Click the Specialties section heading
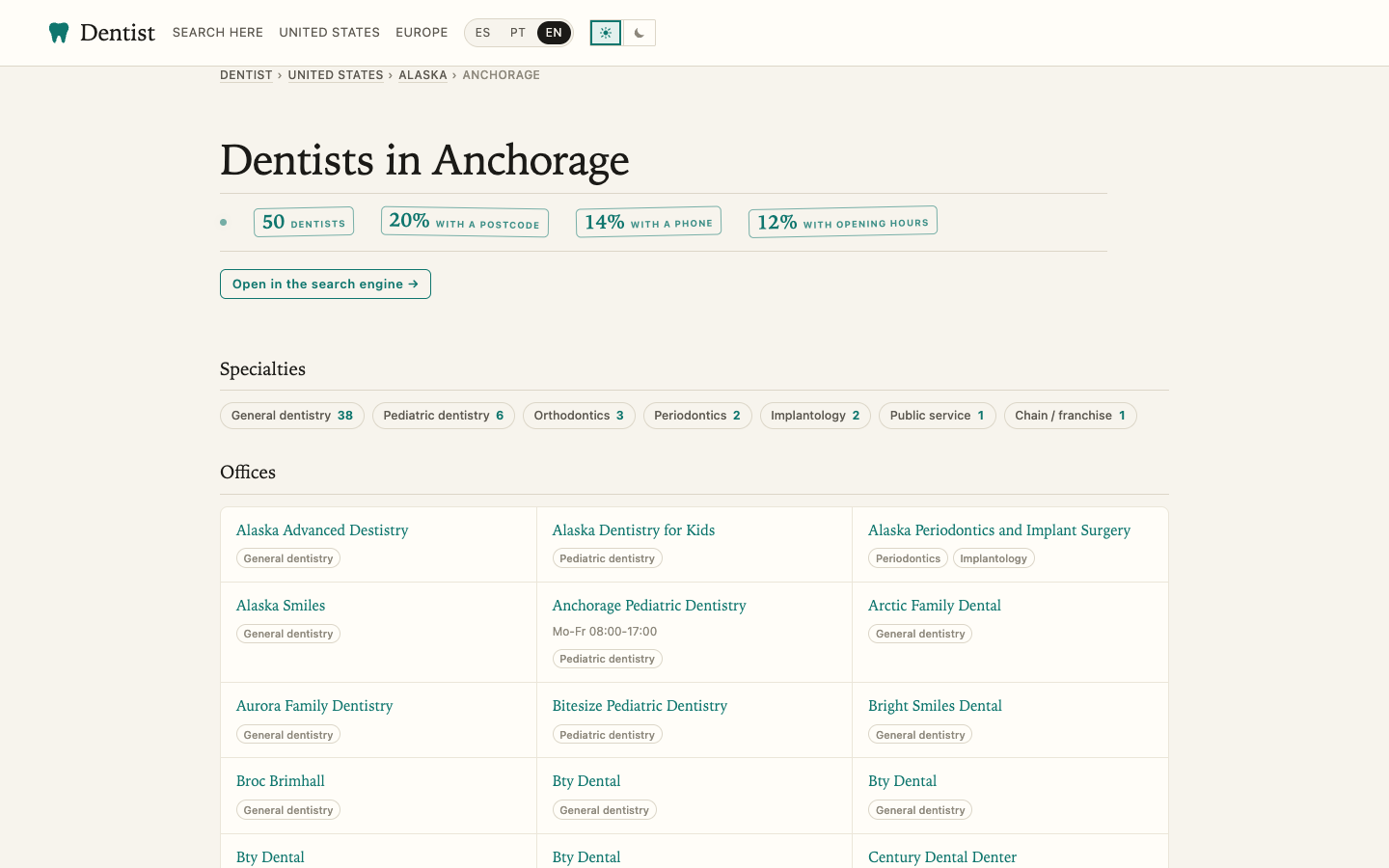This screenshot has width=1389, height=868. 262,369
